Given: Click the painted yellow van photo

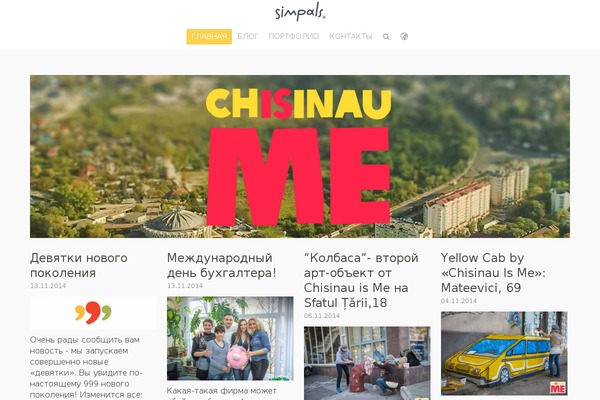Looking at the screenshot, I should [x=504, y=353].
